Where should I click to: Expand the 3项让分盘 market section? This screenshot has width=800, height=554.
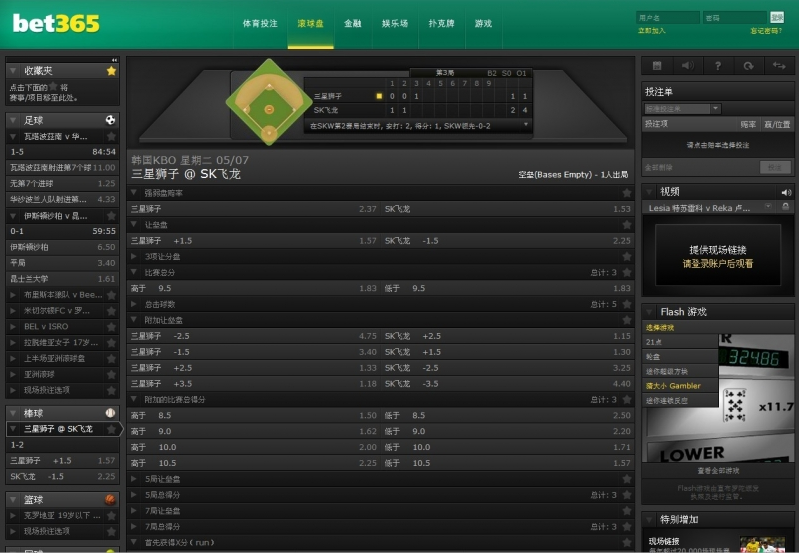point(134,257)
